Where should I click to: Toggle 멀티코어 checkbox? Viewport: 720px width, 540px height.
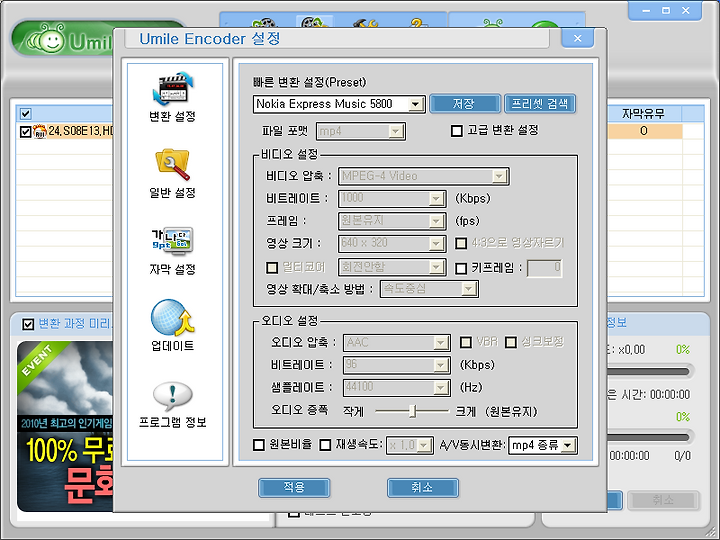272,267
